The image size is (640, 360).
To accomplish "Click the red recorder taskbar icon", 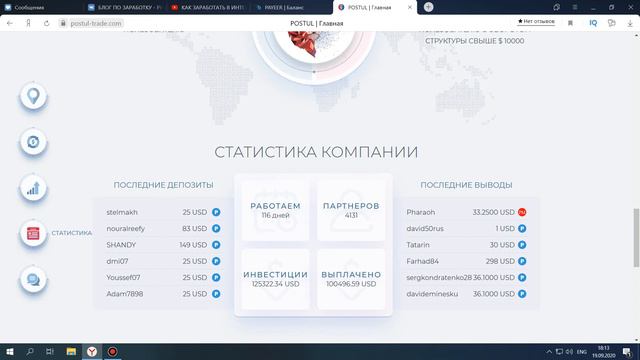I will pyautogui.click(x=112, y=351).
